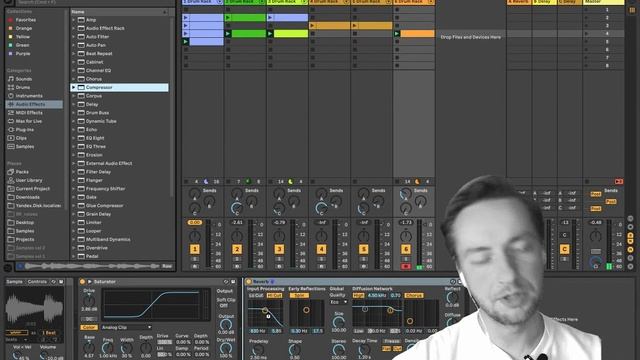640x360 pixels.
Task: Enable the Reverb Freeze button
Action: [x=392, y=341]
